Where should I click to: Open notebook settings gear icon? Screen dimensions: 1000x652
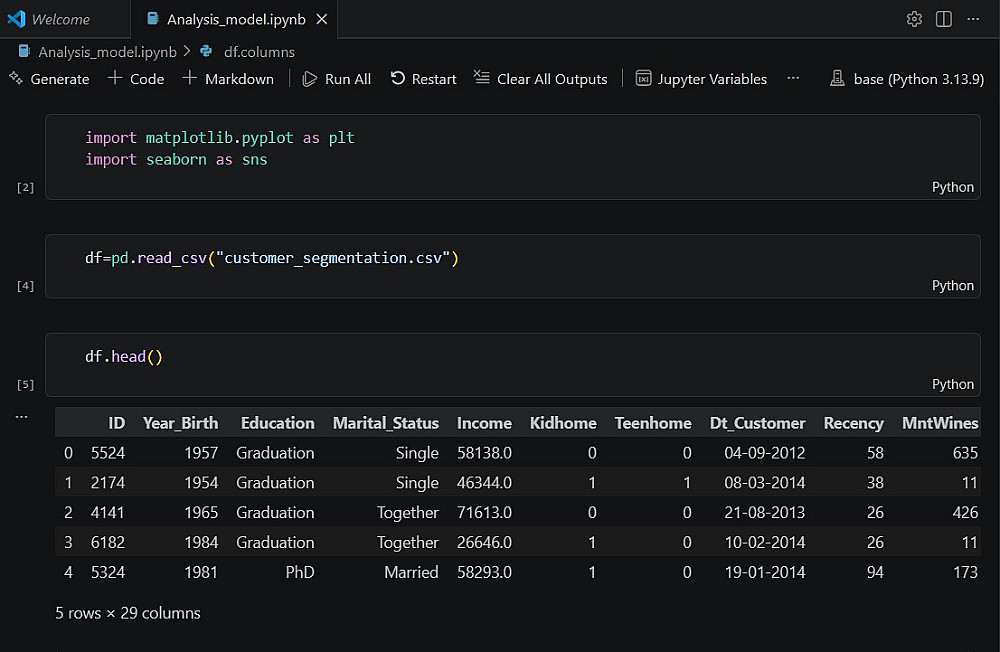point(914,19)
